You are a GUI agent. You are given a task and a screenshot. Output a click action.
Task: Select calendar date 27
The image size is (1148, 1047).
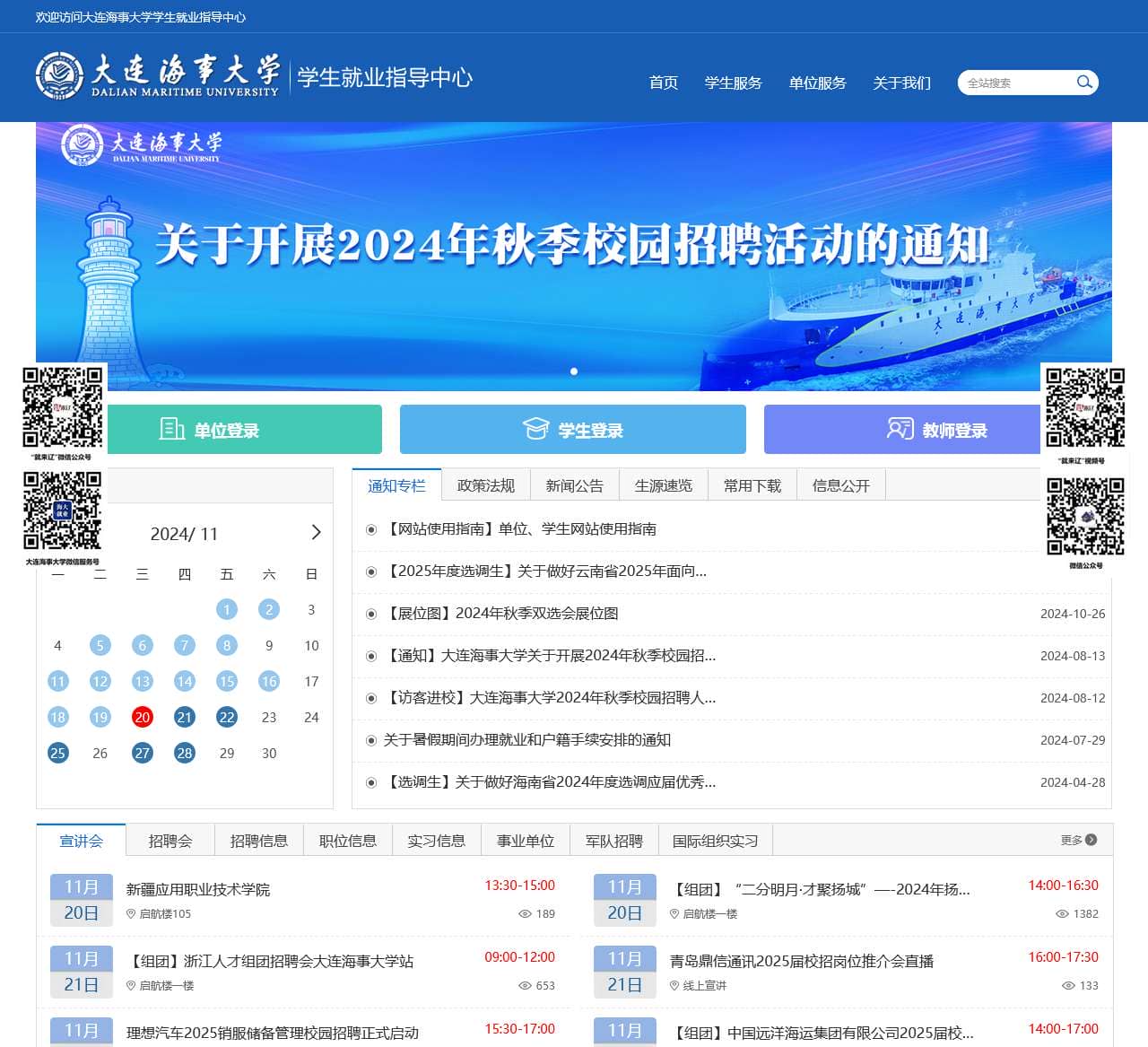pos(142,753)
